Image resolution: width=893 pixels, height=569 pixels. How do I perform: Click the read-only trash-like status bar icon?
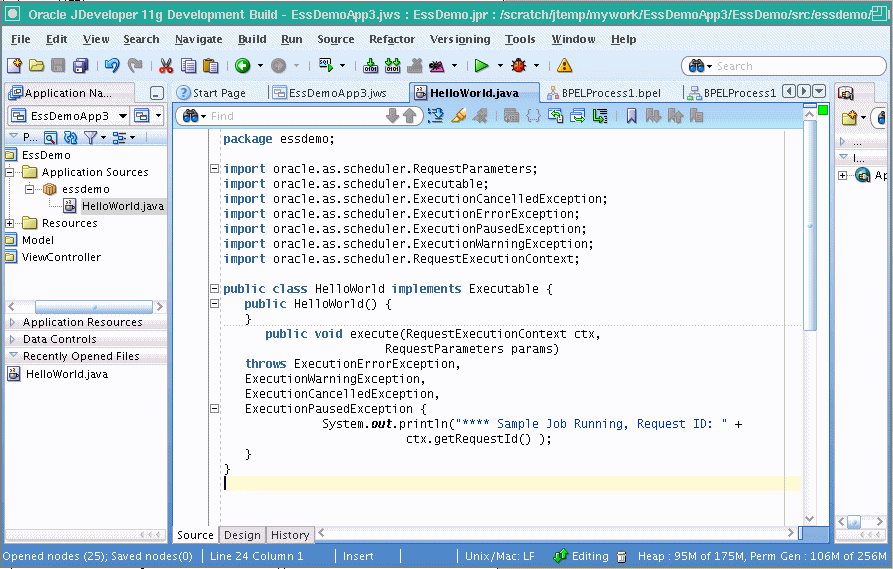click(x=622, y=556)
